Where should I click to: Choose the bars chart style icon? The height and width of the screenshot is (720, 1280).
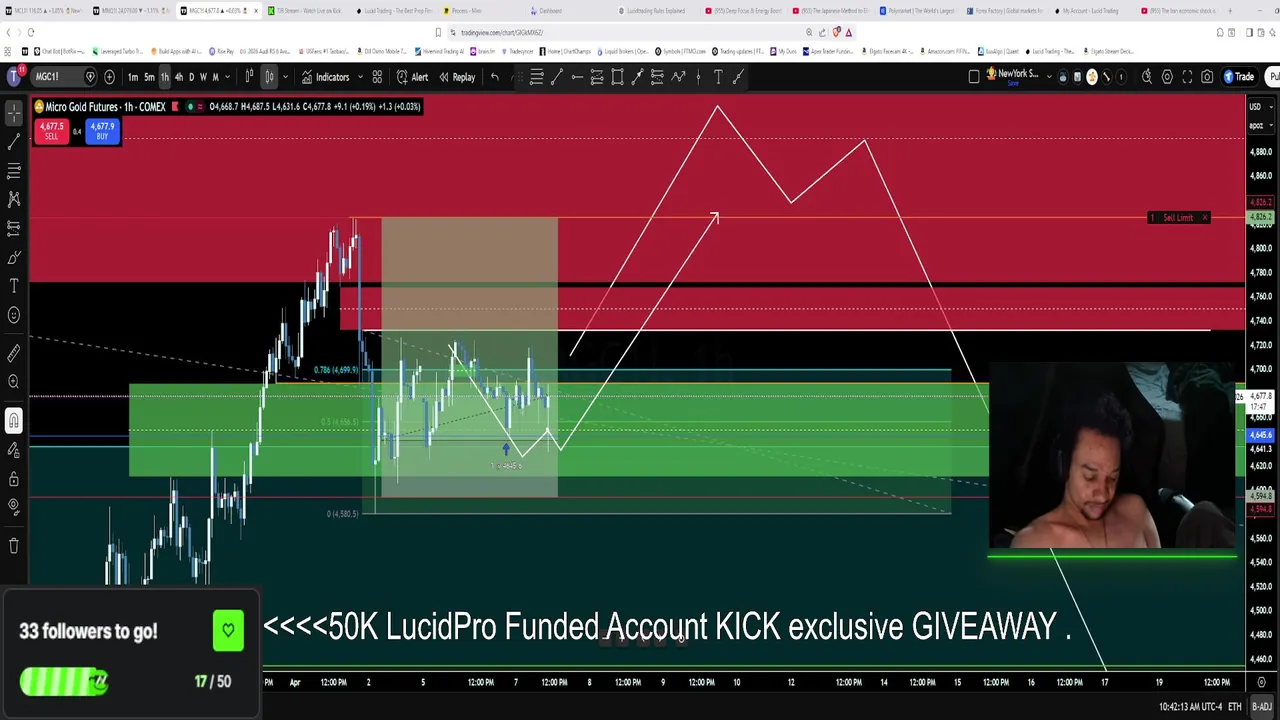point(249,77)
